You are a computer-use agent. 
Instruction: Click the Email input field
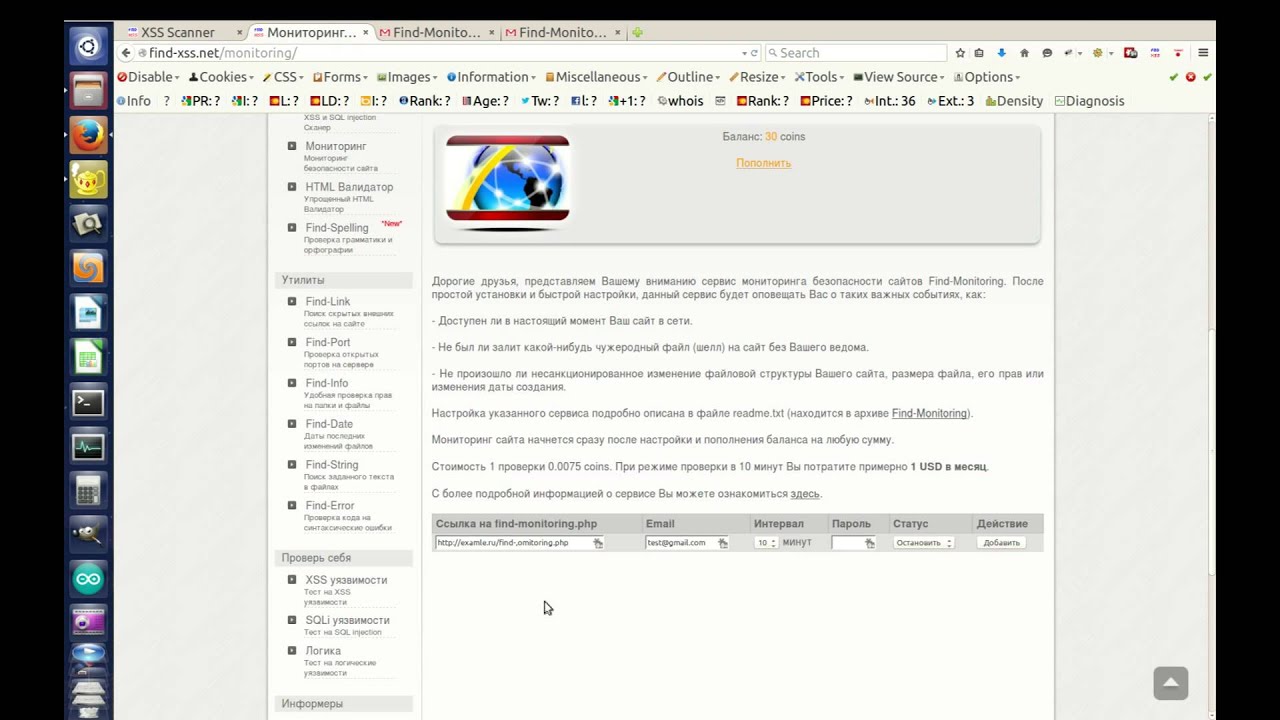(x=687, y=543)
